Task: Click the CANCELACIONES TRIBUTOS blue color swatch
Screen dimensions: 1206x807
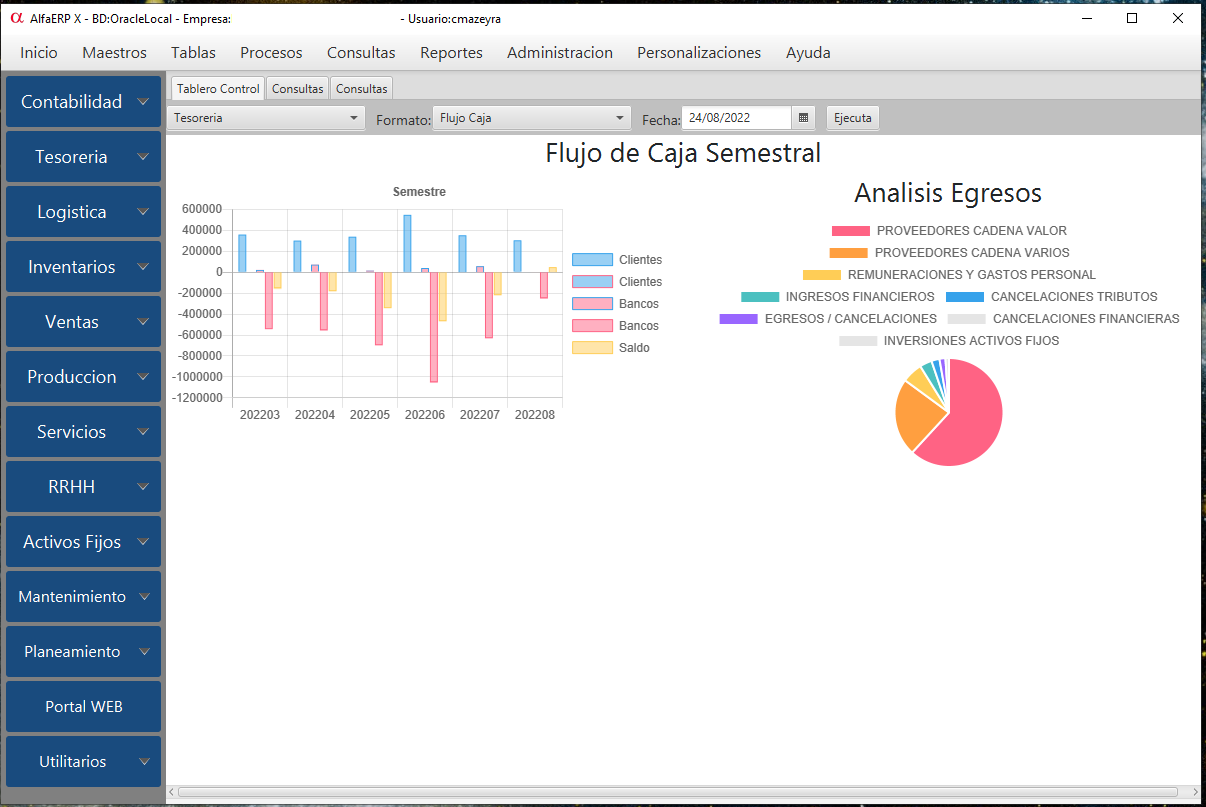Action: 964,297
